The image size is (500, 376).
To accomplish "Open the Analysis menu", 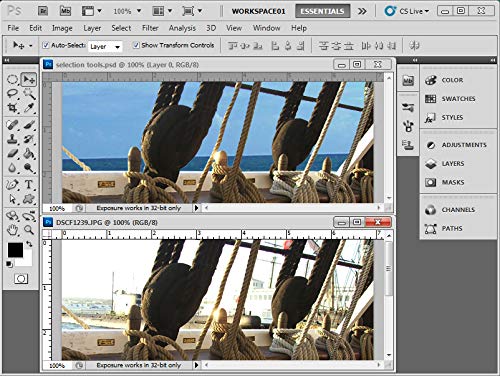I will point(182,28).
